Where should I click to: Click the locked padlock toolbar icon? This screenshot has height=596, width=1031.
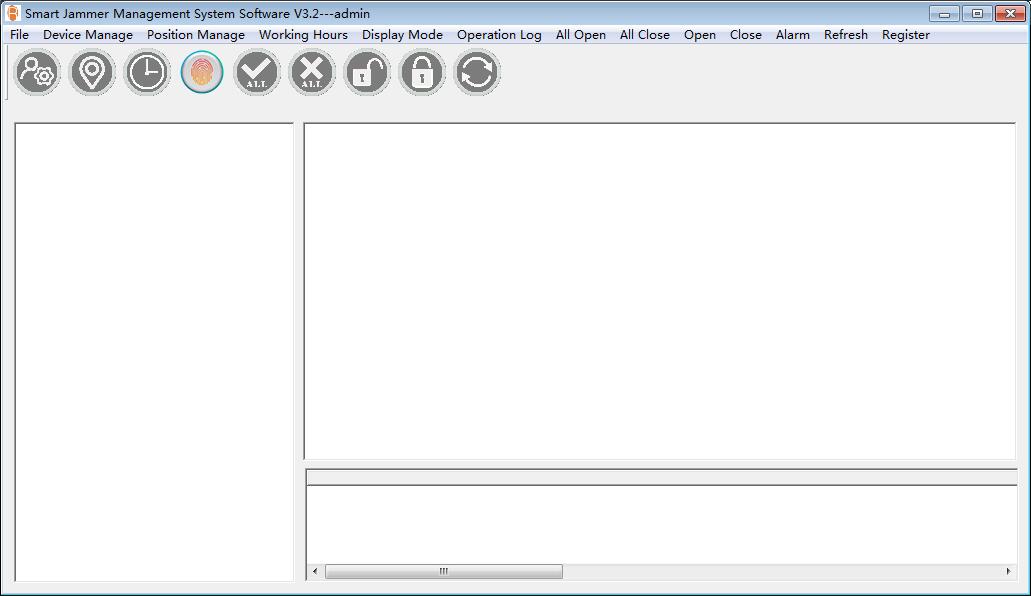pos(422,73)
